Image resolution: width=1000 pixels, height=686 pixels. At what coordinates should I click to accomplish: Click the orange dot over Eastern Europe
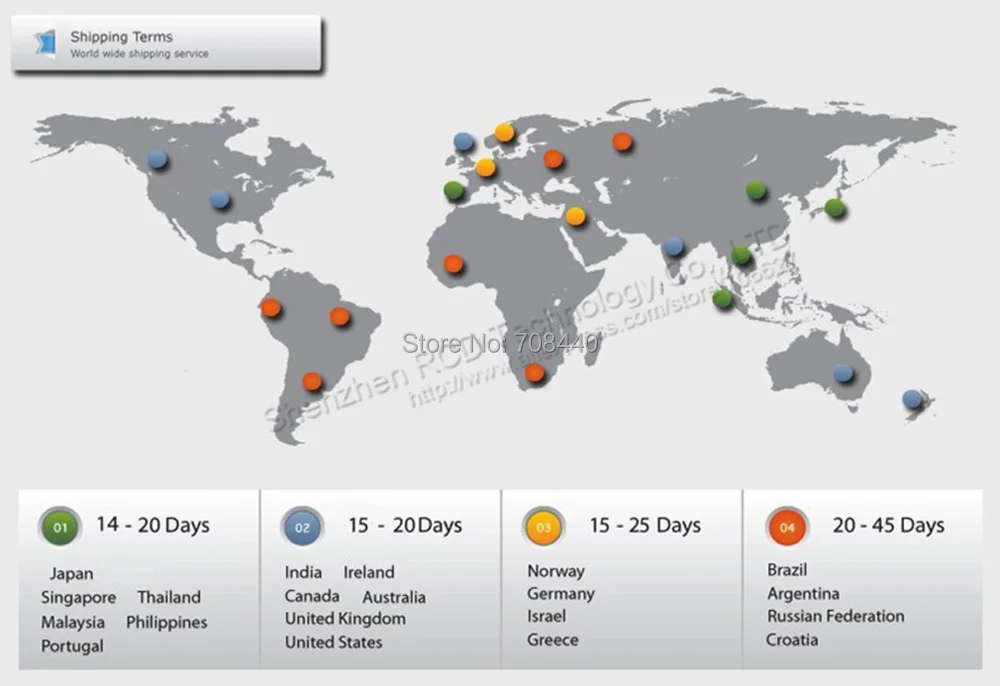pyautogui.click(x=554, y=159)
